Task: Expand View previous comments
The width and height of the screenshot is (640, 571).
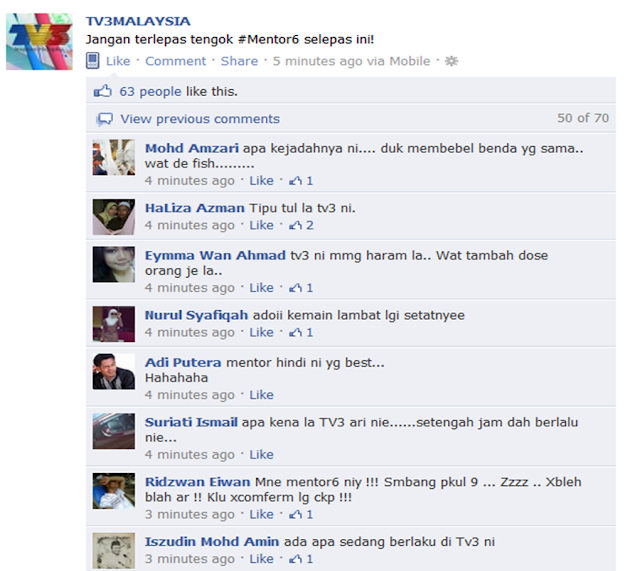Action: click(200, 119)
